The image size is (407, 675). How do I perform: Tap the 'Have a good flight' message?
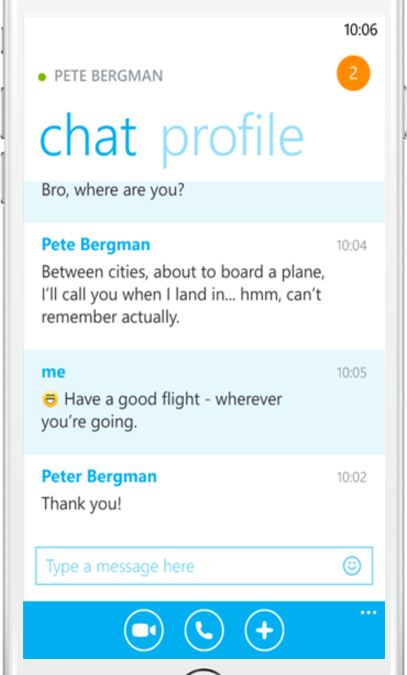tap(162, 411)
